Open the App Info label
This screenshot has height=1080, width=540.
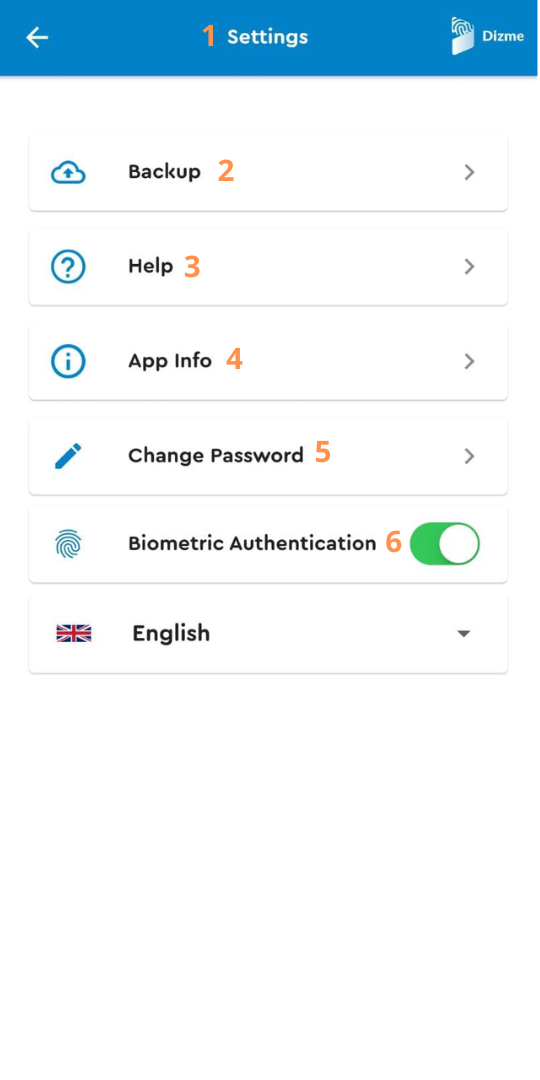click(170, 361)
